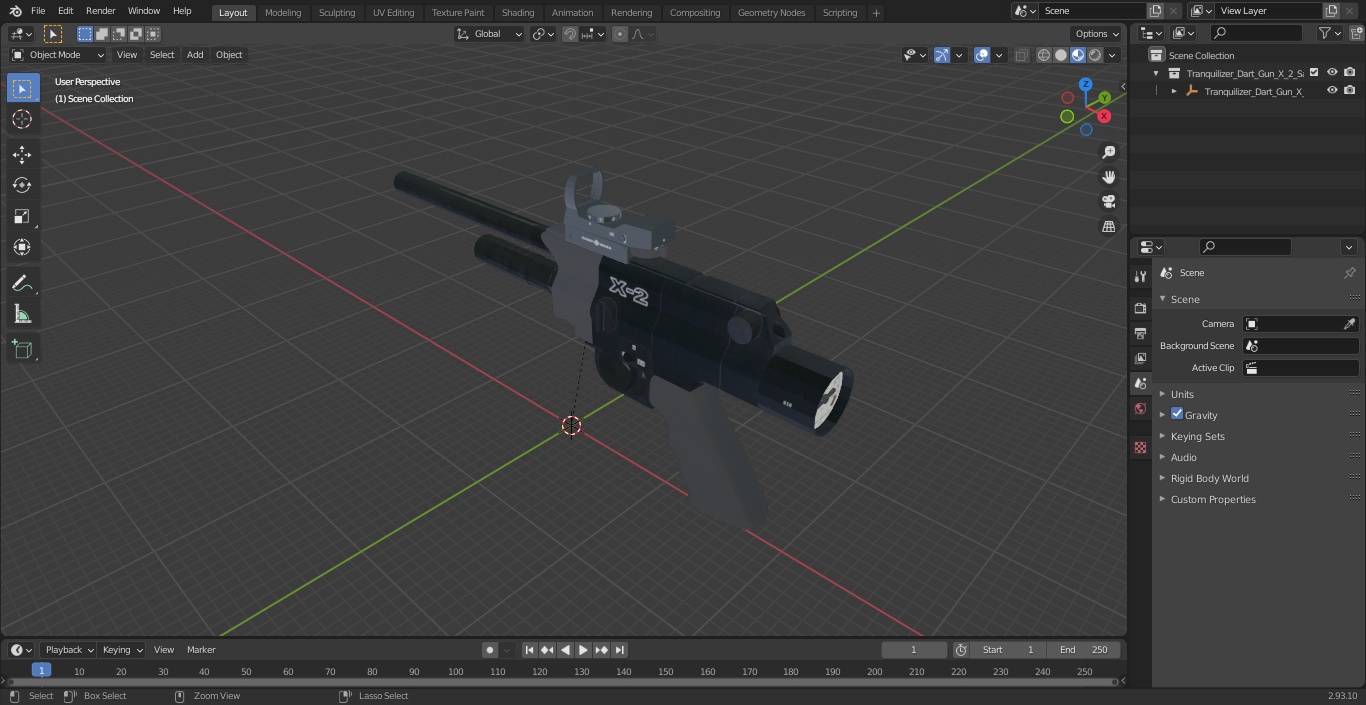Screen dimensions: 1366x705
Task: Activate the Transform tool
Action: click(x=22, y=247)
